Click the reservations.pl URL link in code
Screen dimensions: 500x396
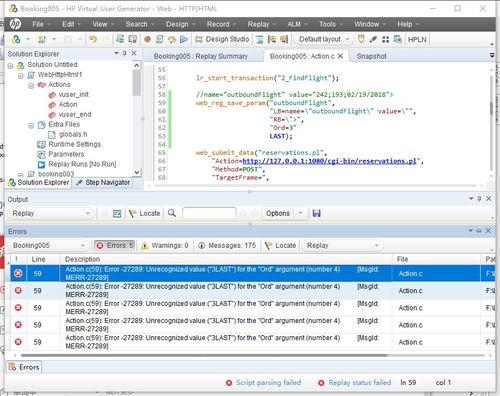[329, 161]
